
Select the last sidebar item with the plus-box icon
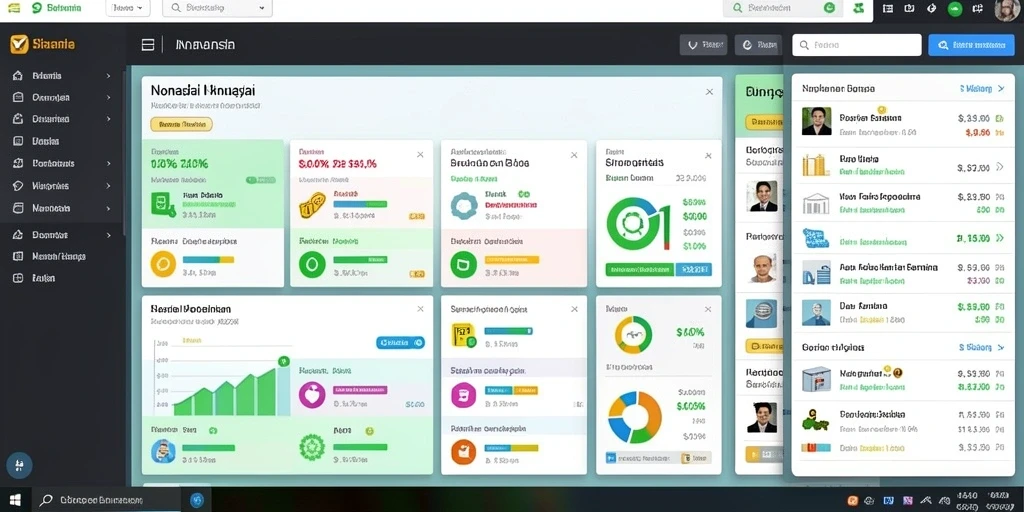pyautogui.click(x=35, y=278)
